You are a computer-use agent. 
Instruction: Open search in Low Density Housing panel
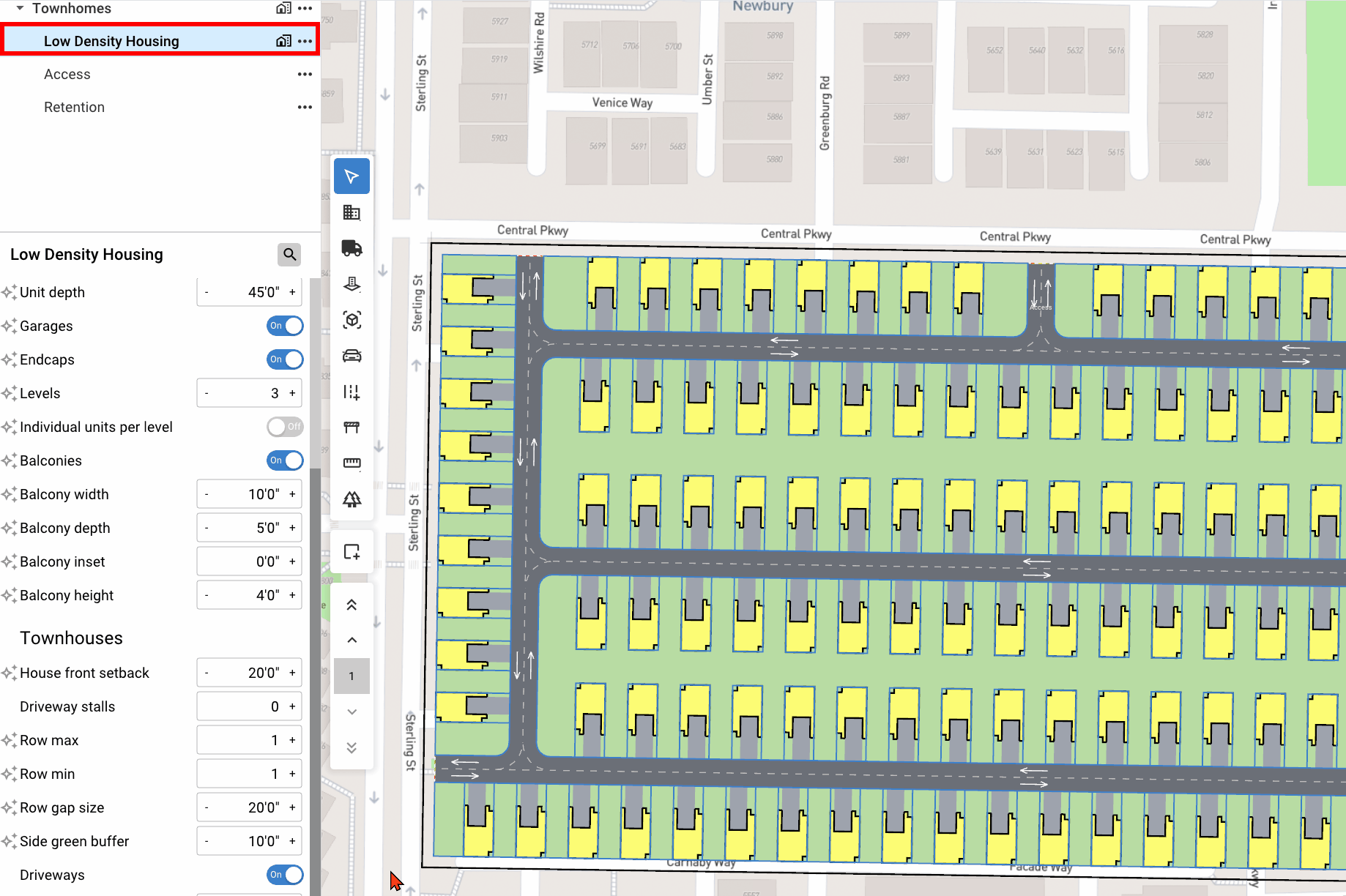point(289,254)
